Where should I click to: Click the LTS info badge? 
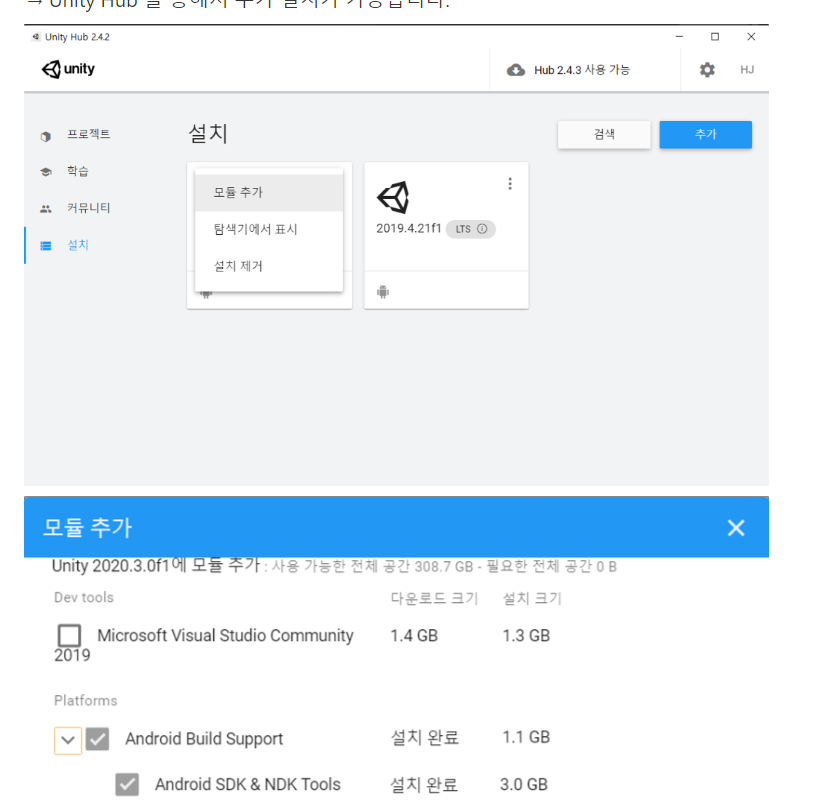[x=470, y=229]
